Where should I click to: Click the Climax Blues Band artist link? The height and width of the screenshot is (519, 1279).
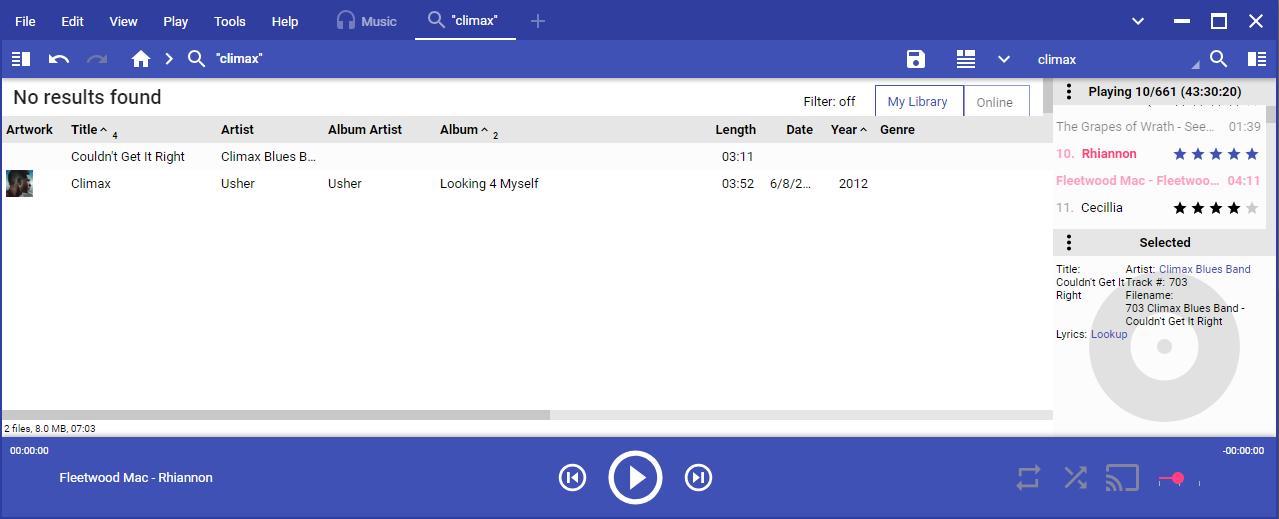1204,269
